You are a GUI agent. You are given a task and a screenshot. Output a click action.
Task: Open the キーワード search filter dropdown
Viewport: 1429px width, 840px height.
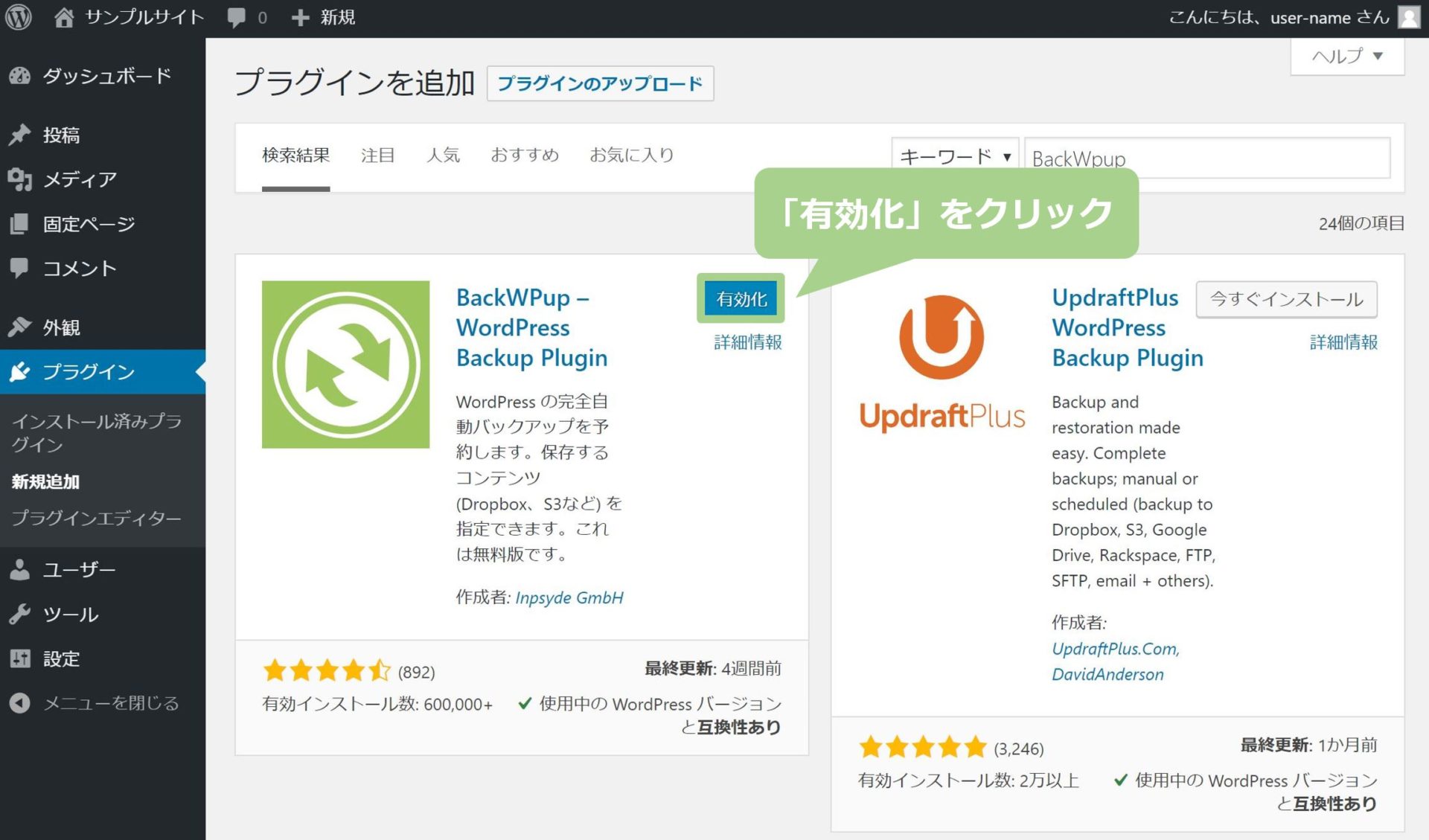coord(955,156)
